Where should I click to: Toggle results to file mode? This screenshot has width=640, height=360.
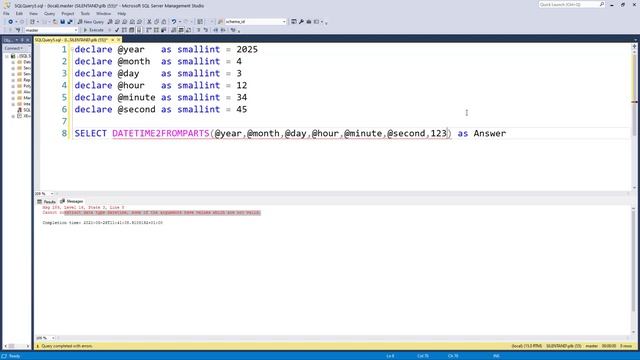click(x=188, y=30)
